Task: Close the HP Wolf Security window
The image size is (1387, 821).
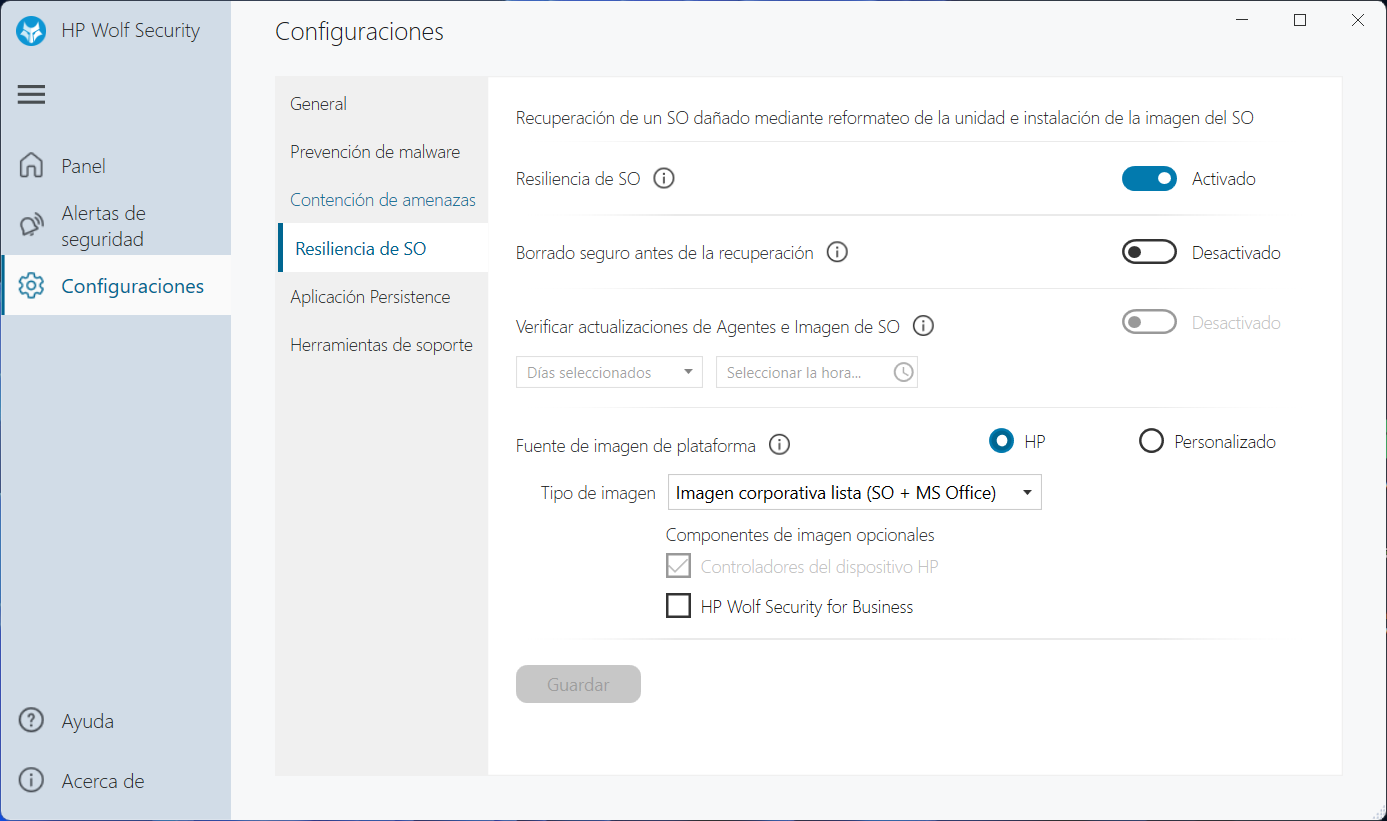Action: [1358, 20]
